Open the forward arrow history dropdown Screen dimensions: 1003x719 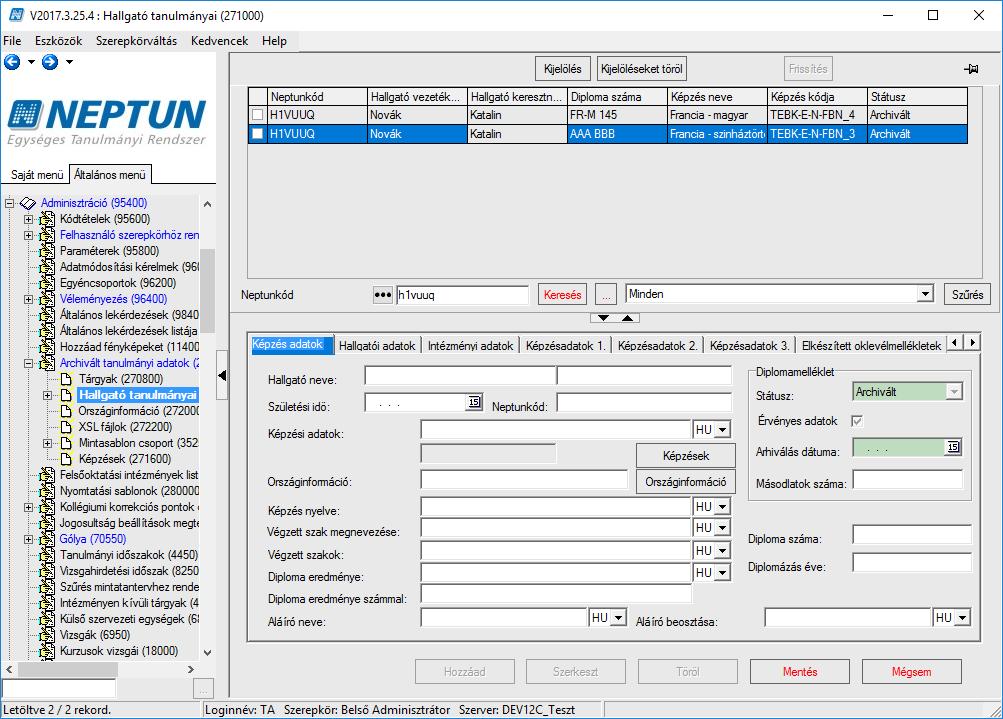tap(69, 62)
